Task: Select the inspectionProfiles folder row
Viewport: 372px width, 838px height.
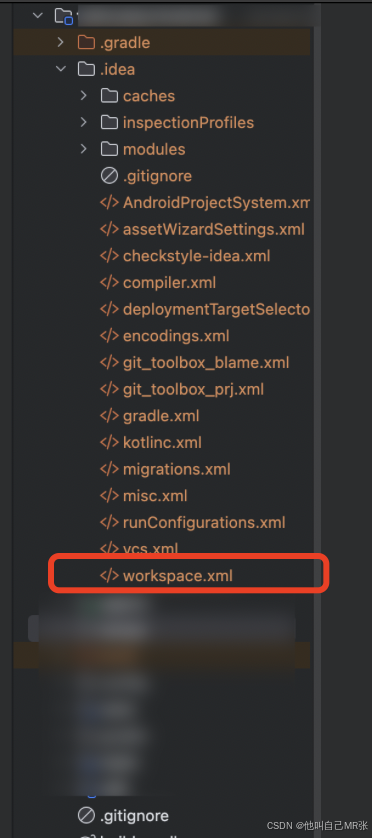Action: 161,122
